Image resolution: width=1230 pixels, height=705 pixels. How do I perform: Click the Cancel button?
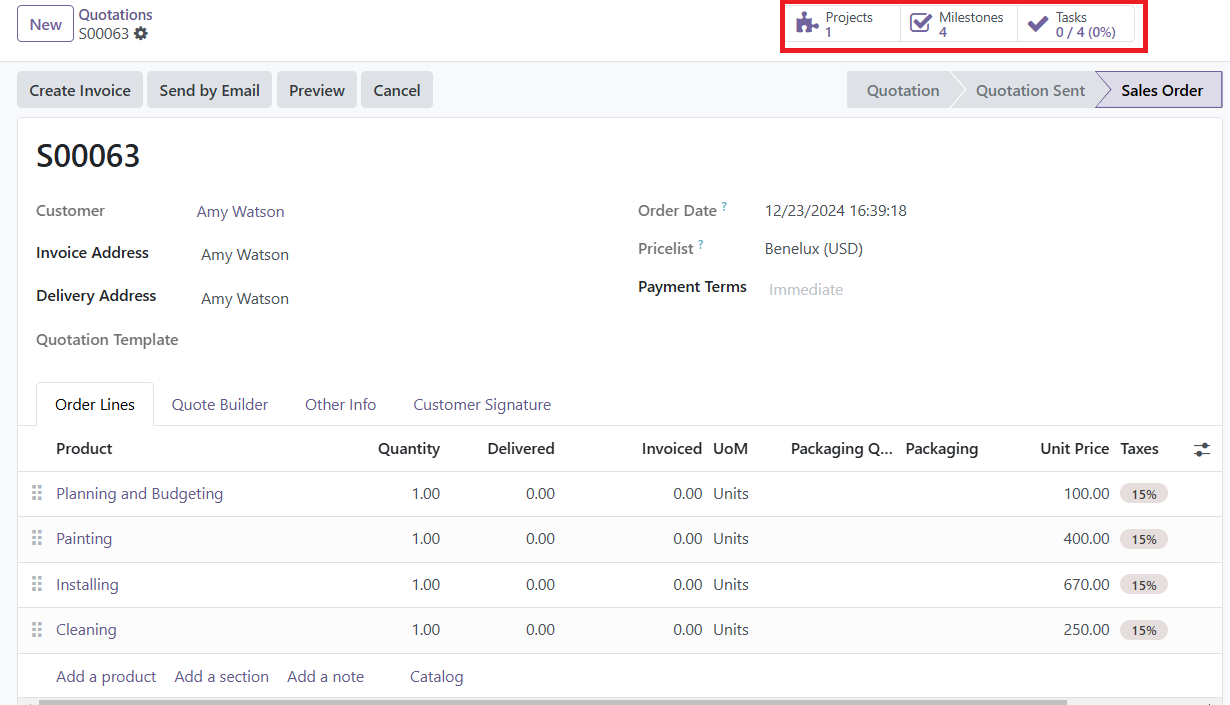coord(397,90)
